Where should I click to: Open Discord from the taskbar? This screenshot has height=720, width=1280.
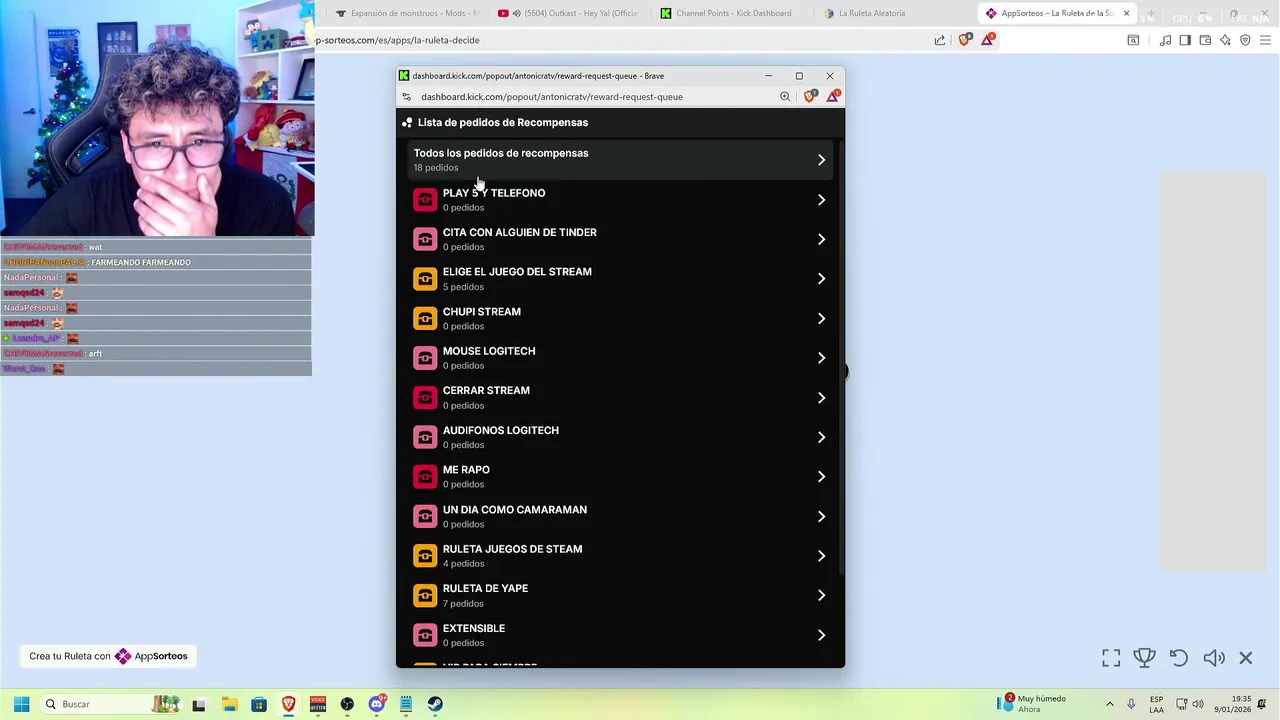tap(377, 704)
